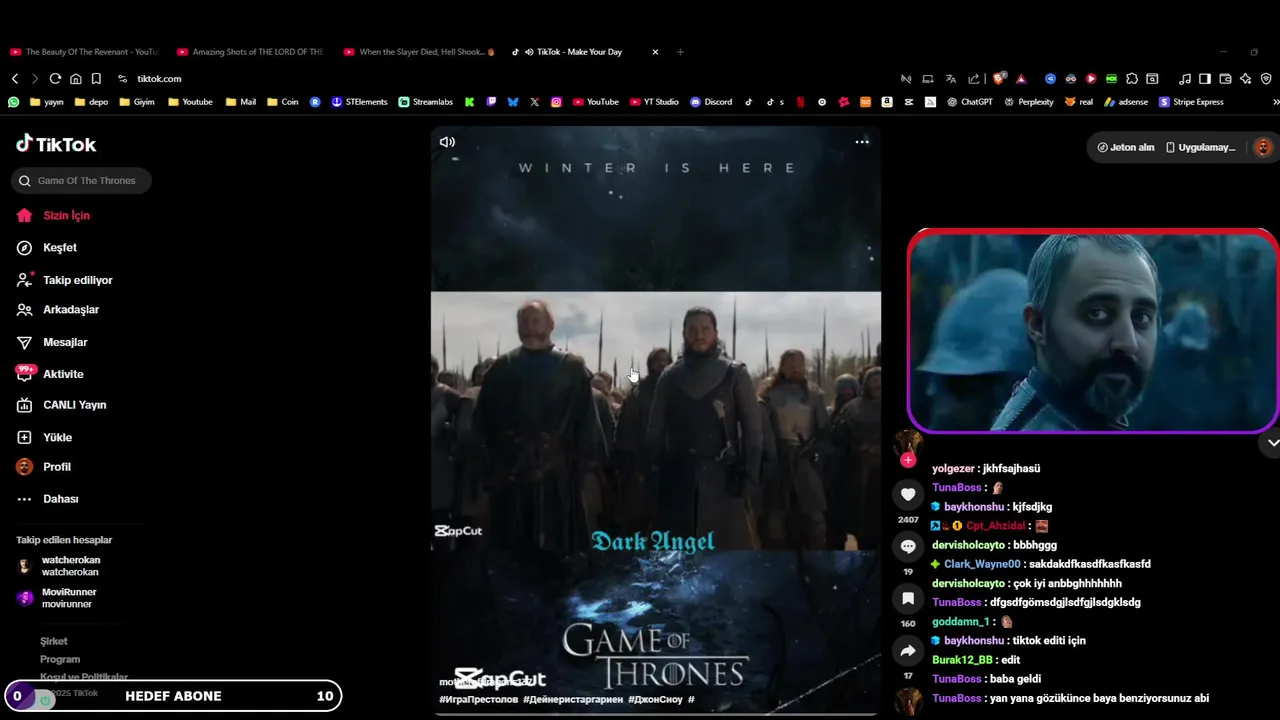
Task: Click the playing TikTok video
Action: (656, 420)
